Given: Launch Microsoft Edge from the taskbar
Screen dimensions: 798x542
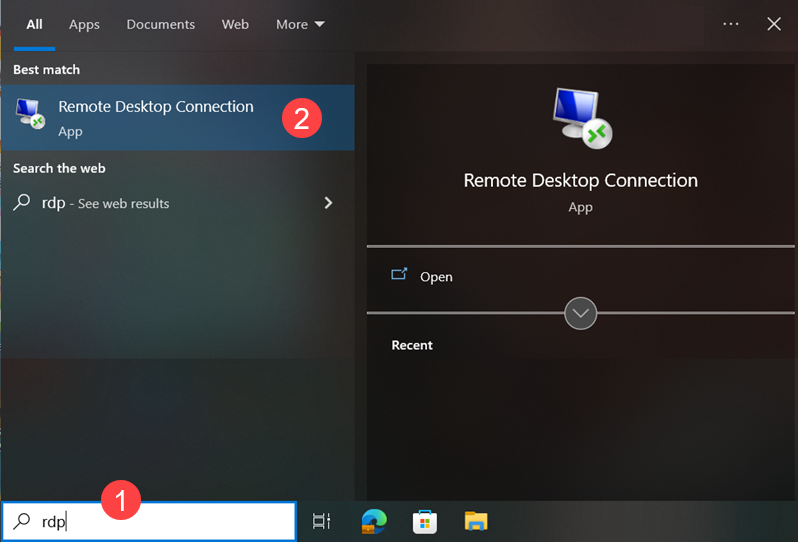Looking at the screenshot, I should (x=374, y=521).
